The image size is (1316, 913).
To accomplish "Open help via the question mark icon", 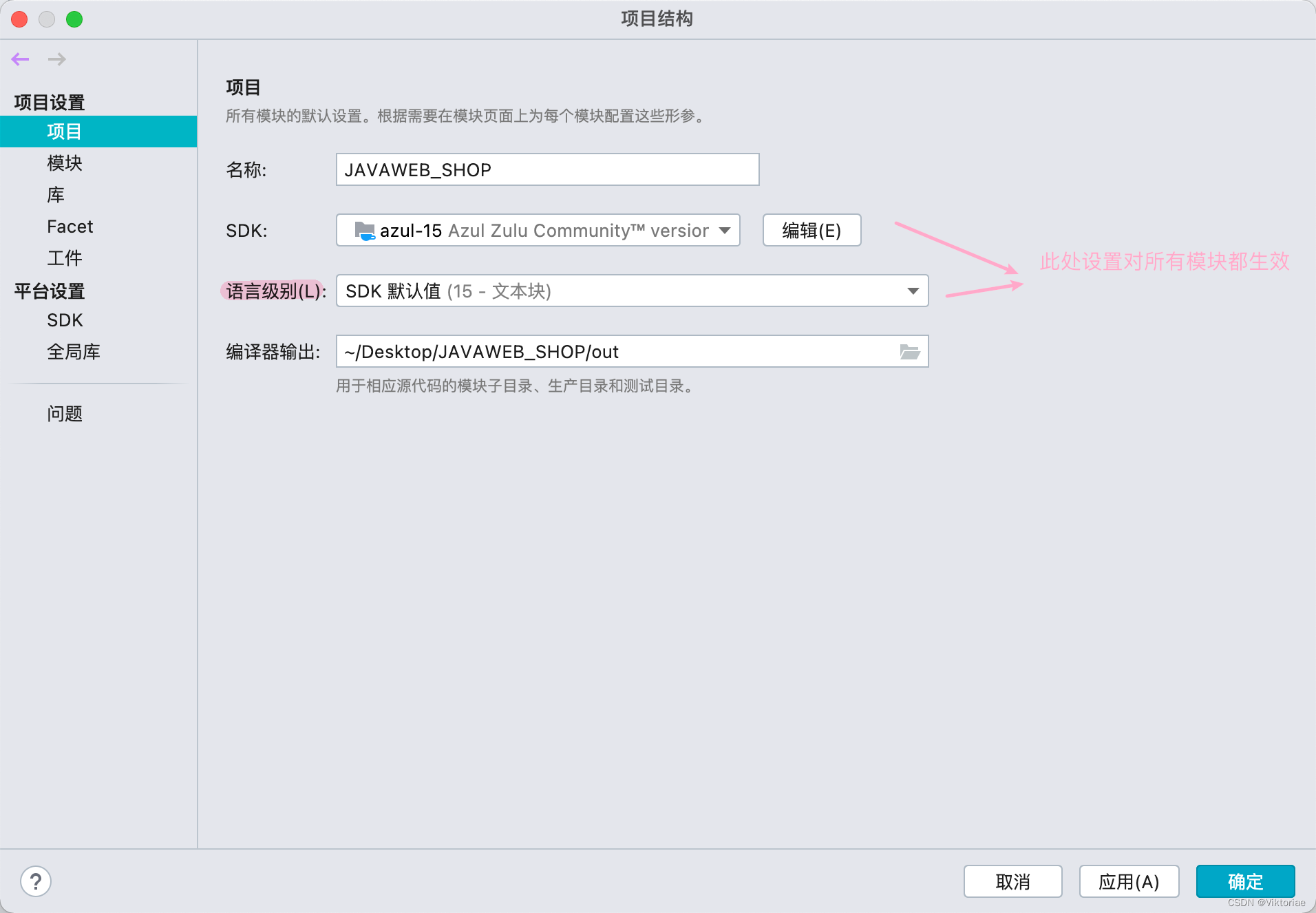I will click(x=36, y=881).
